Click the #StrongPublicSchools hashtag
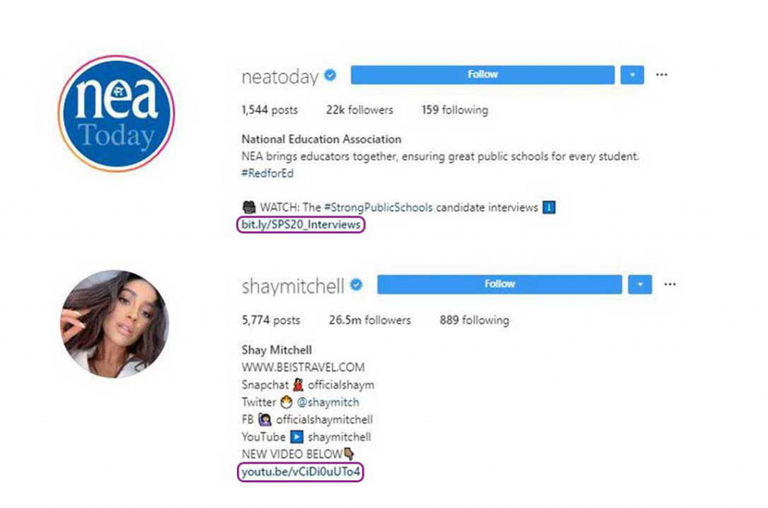The width and height of the screenshot is (768, 508). click(378, 207)
